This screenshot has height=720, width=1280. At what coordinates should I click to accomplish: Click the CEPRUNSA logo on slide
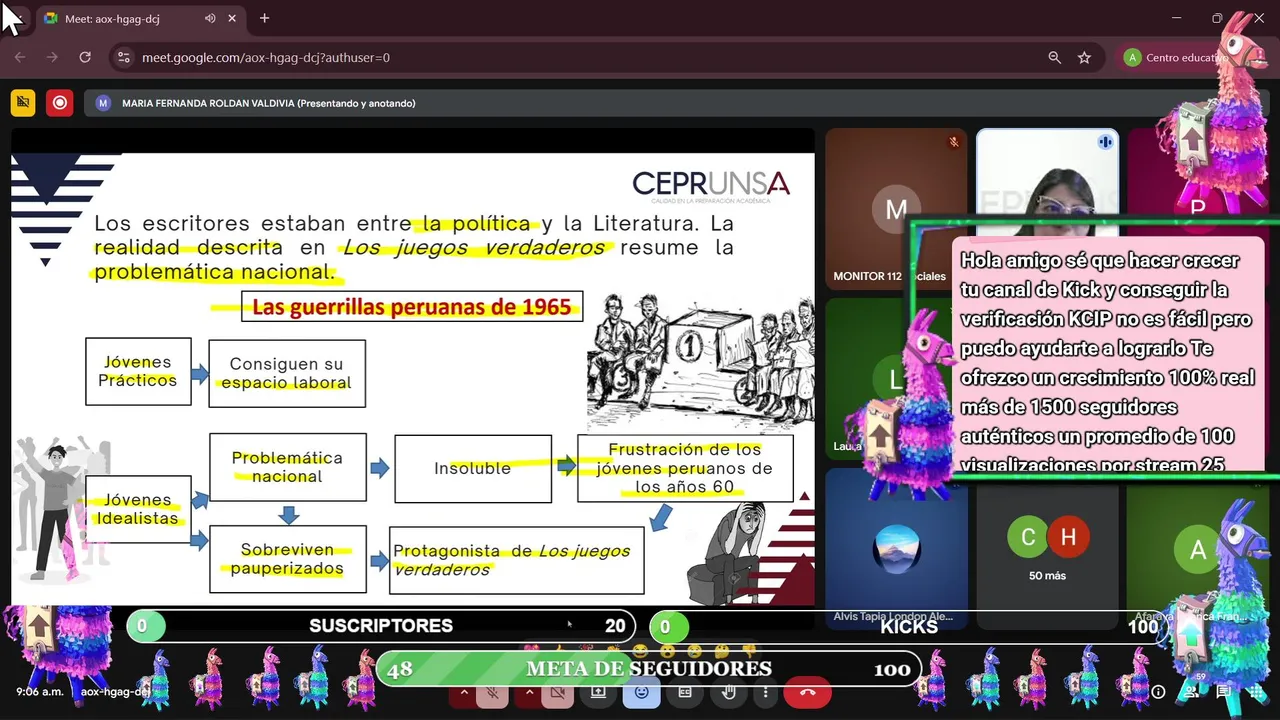coord(711,185)
